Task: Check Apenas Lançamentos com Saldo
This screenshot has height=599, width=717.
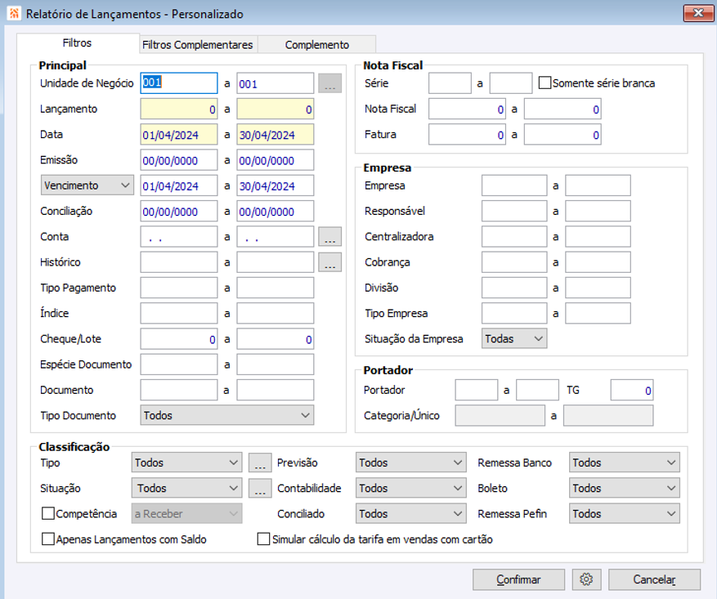Action: pos(48,539)
